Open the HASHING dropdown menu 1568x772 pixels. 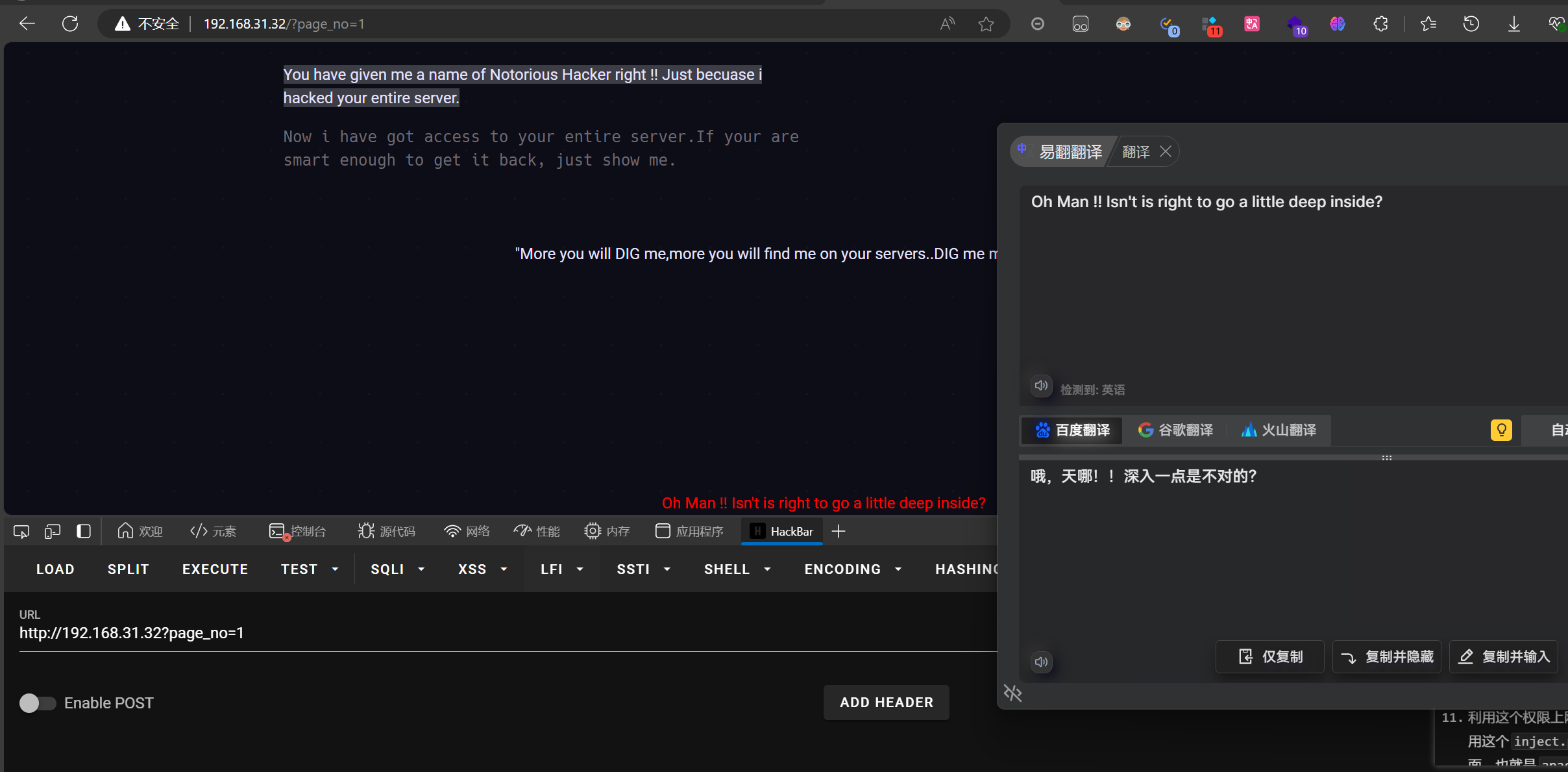(x=966, y=569)
